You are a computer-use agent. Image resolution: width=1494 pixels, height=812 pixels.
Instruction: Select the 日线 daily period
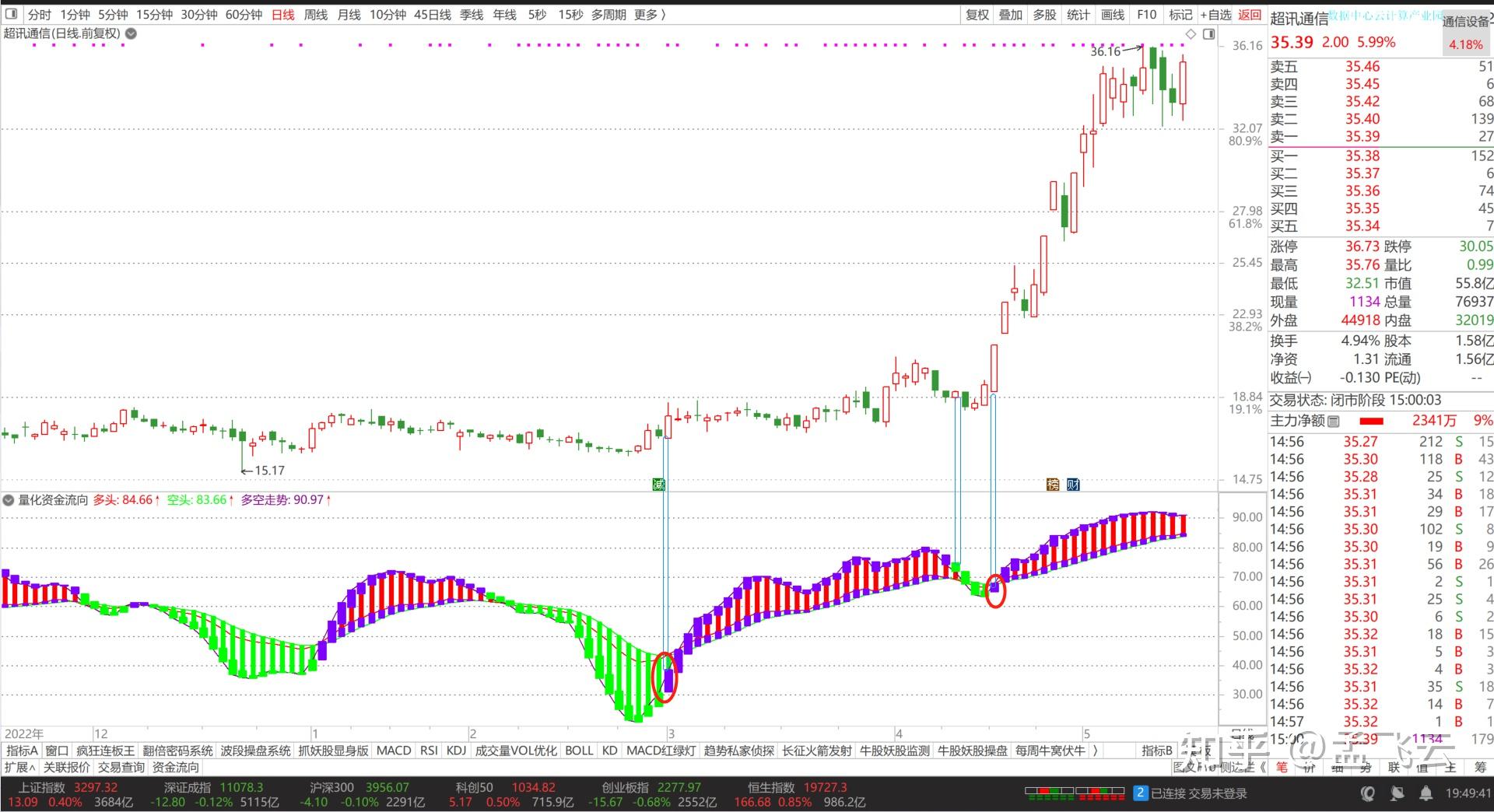point(283,15)
